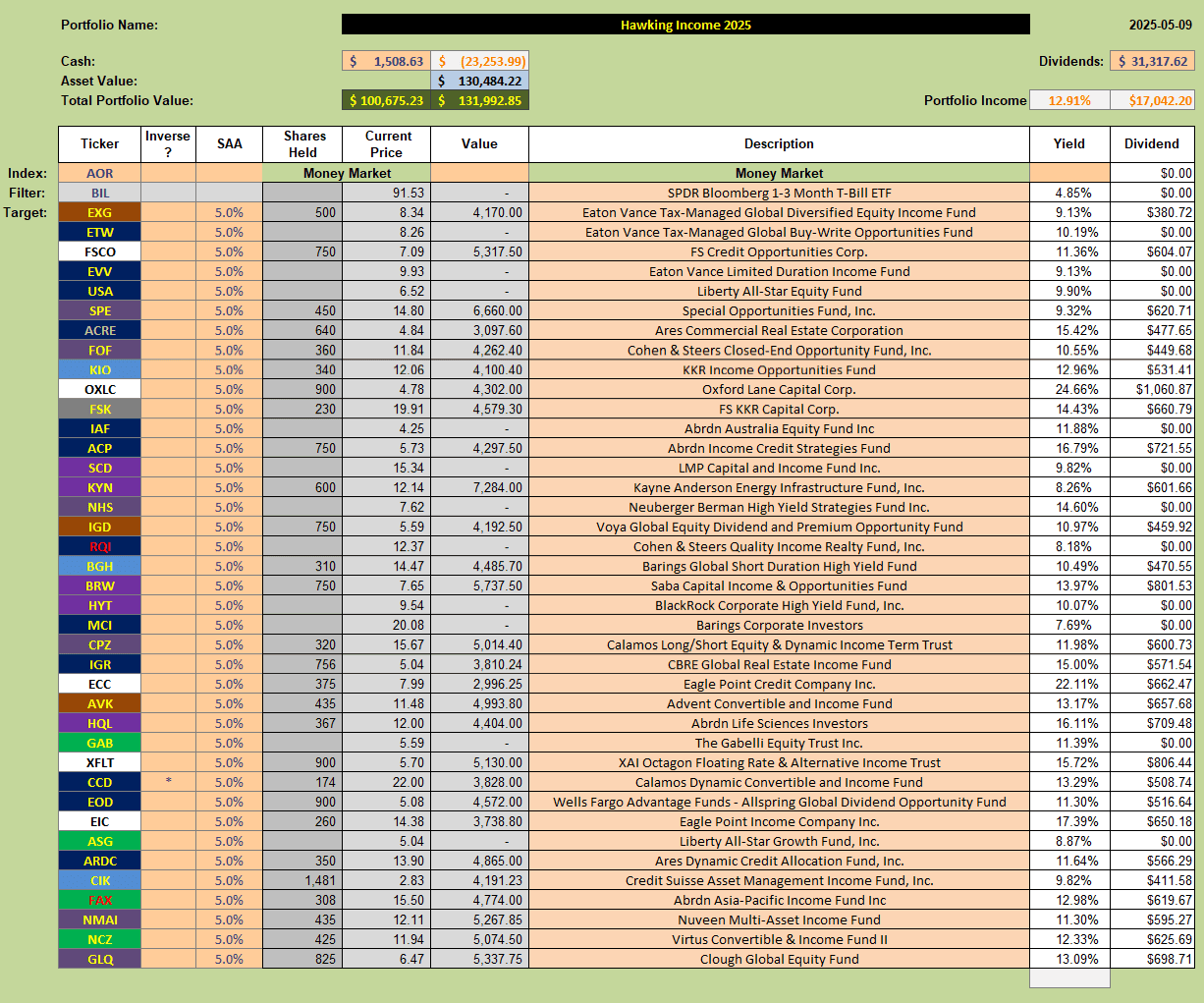Click the Money Market description header cell
Viewport: 1204px width, 1003px height.
click(779, 173)
